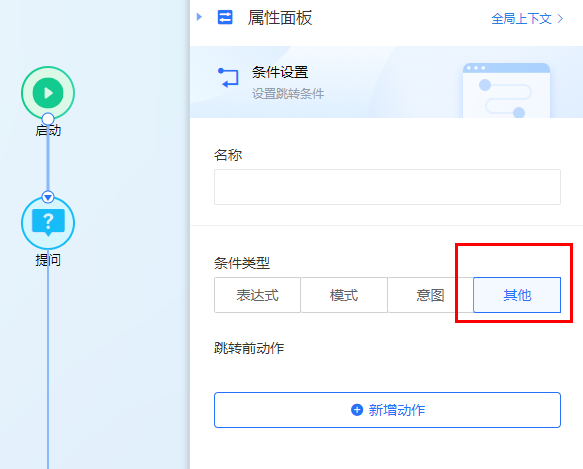Viewport: 583px width, 469px height.
Task: Click the 提问 node label
Action: pos(48,260)
